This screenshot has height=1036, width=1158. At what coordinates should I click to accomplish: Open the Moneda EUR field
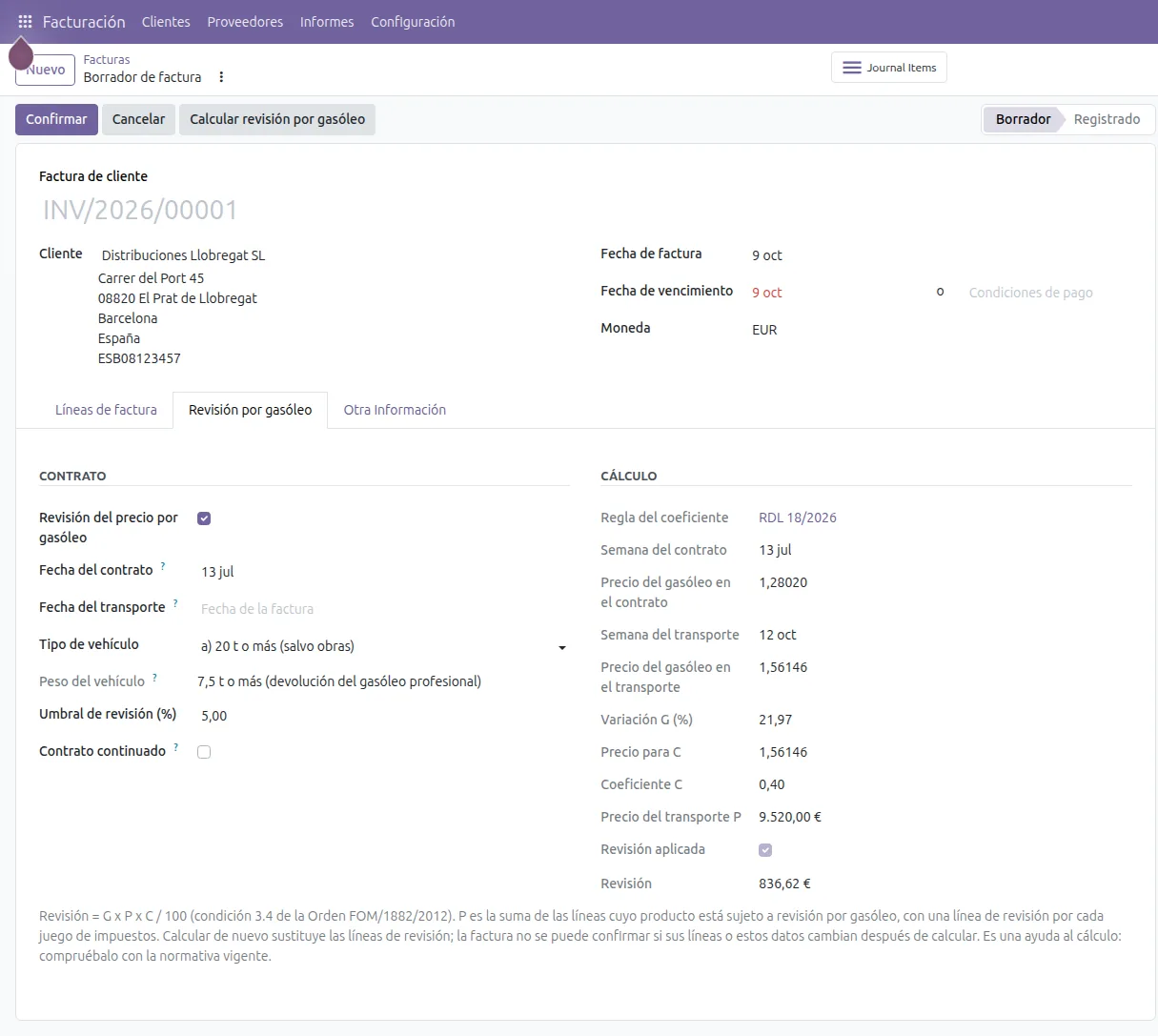[x=764, y=330]
